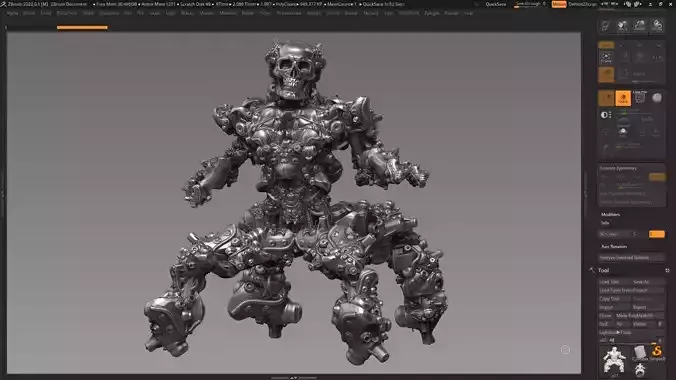Click the Export button in Tool palette

click(648, 307)
